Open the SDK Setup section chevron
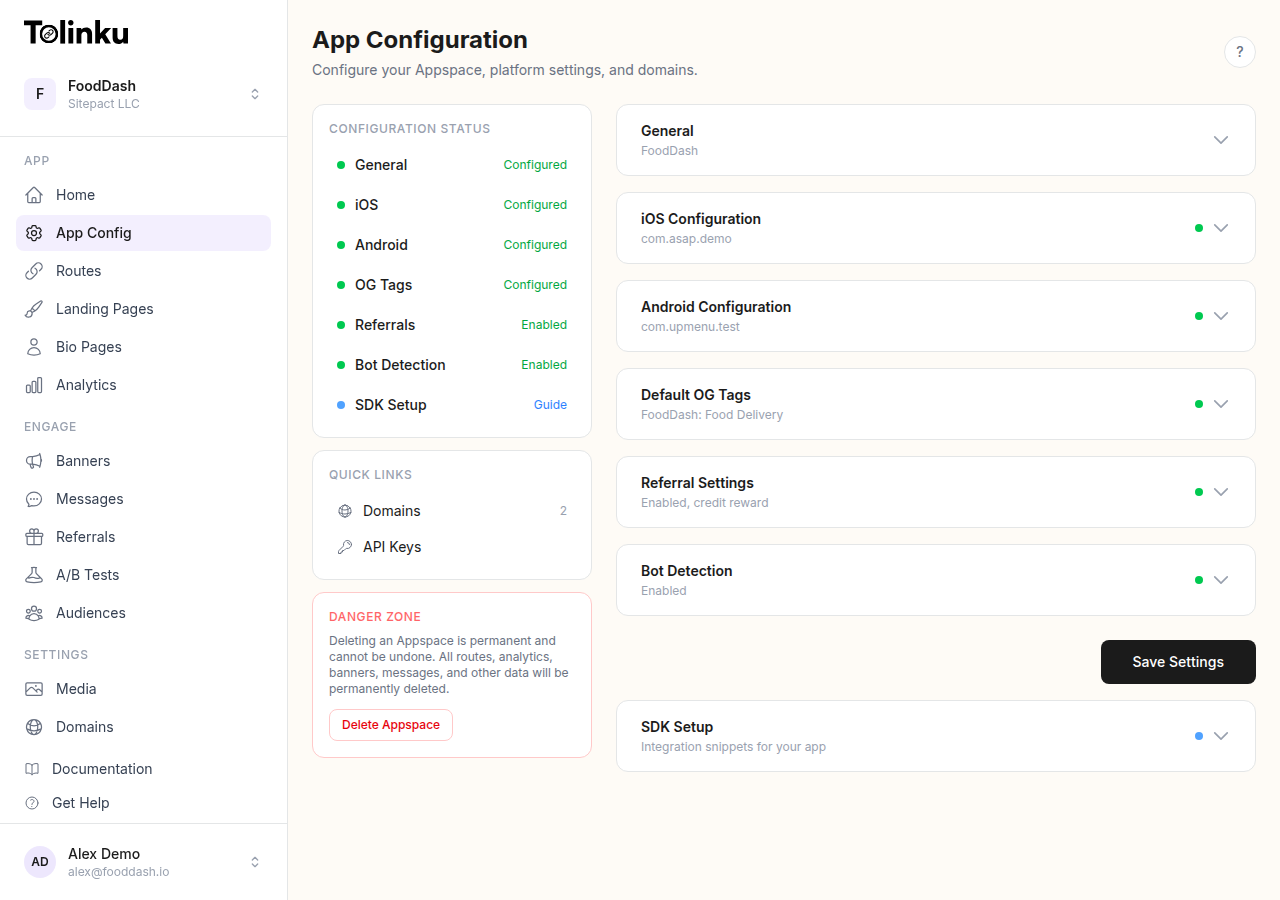The height and width of the screenshot is (900, 1280). pyautogui.click(x=1221, y=736)
